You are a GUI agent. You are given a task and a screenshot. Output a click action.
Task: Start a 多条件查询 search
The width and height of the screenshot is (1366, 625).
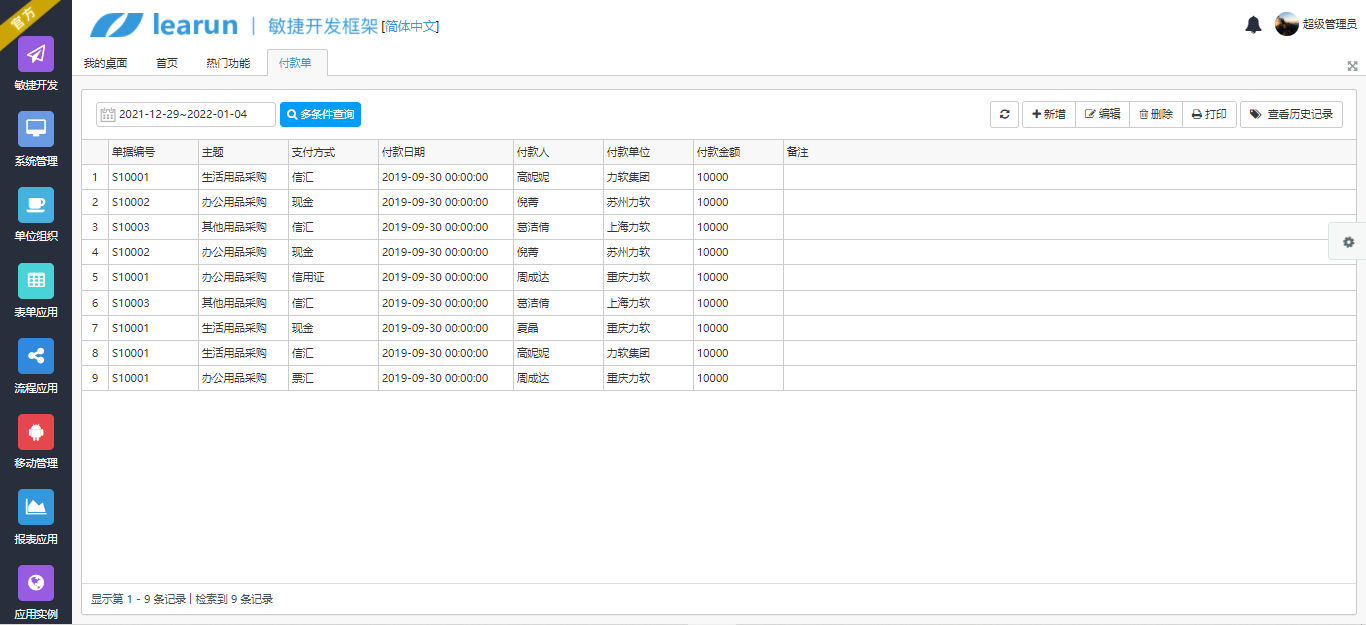pyautogui.click(x=319, y=114)
